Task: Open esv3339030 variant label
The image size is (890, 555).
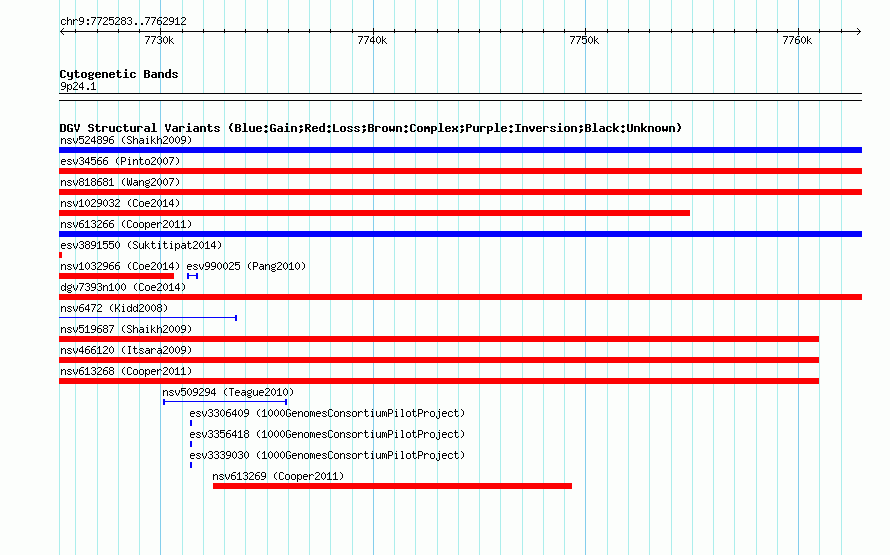Action: [327, 455]
